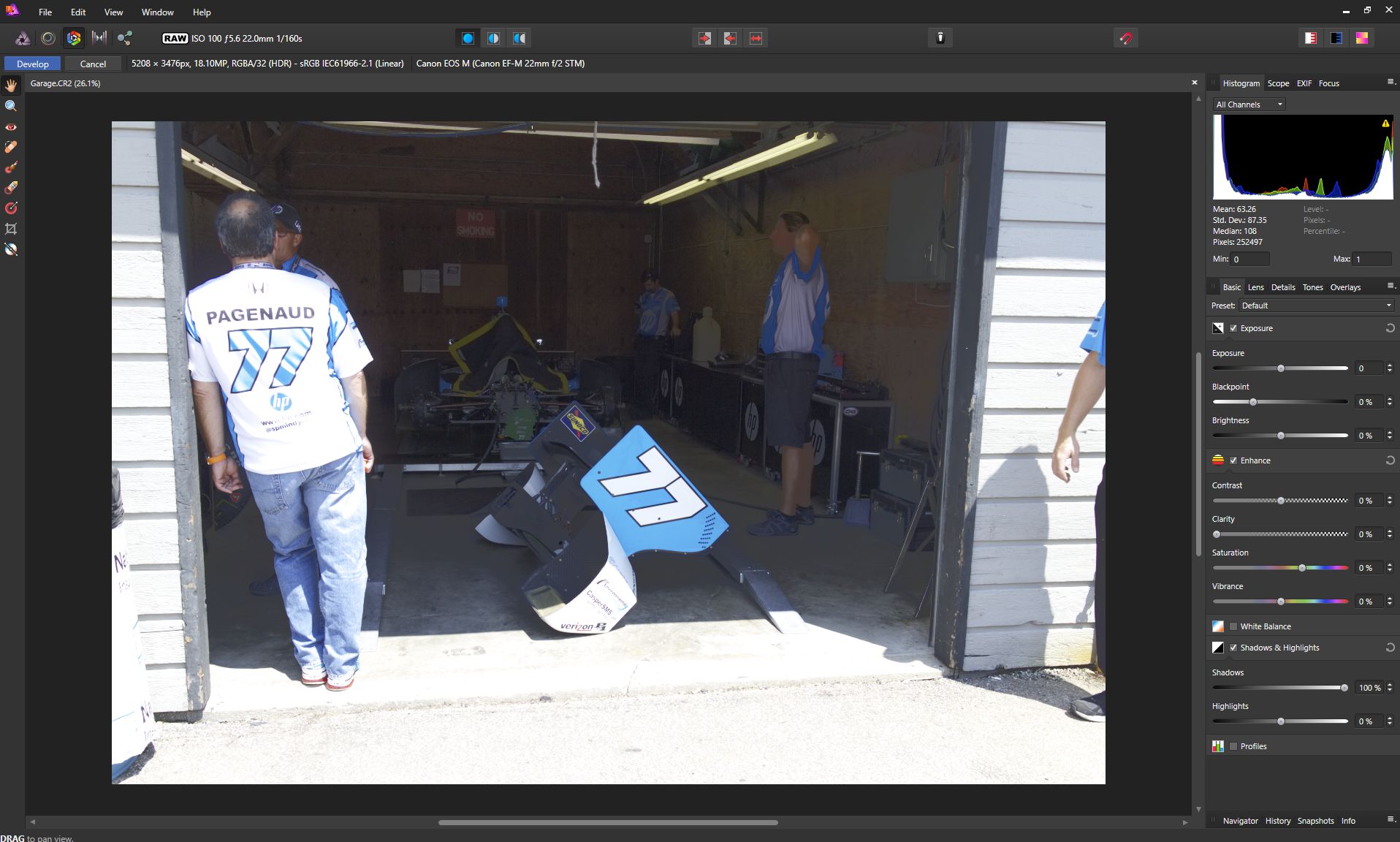
Task: Uncheck the Enhance checkbox
Action: pos(1233,460)
